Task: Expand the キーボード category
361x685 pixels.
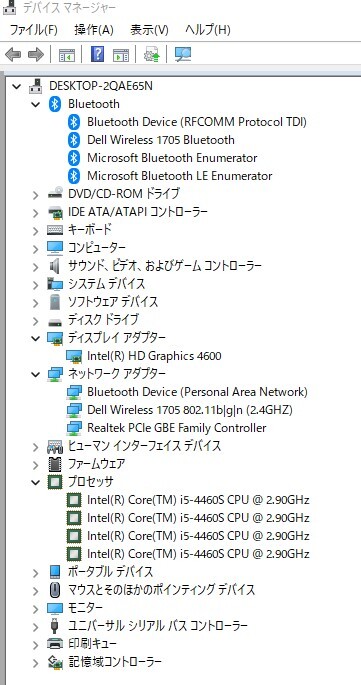Action: pyautogui.click(x=36, y=230)
